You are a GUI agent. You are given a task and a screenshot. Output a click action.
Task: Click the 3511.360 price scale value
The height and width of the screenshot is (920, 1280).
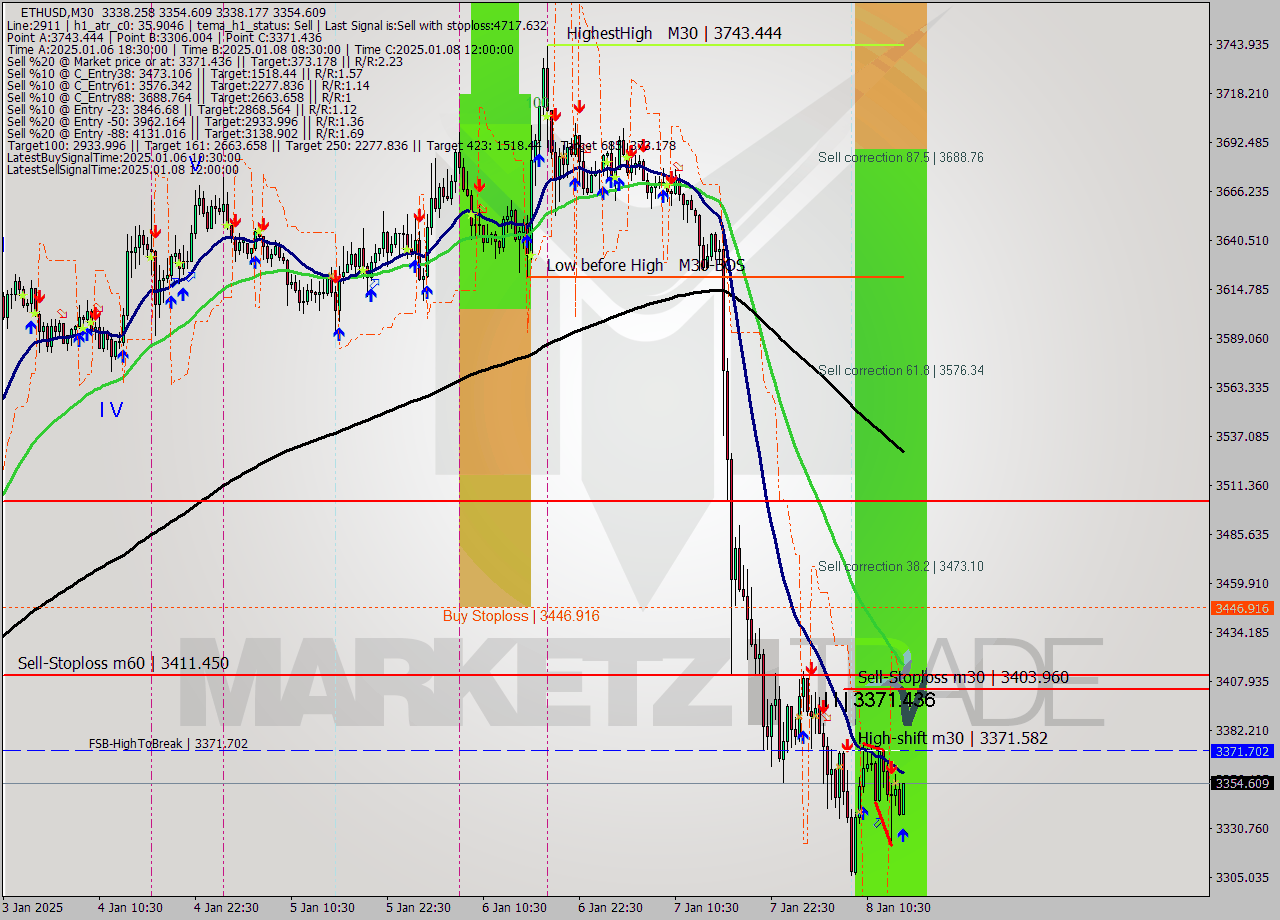tap(1241, 485)
